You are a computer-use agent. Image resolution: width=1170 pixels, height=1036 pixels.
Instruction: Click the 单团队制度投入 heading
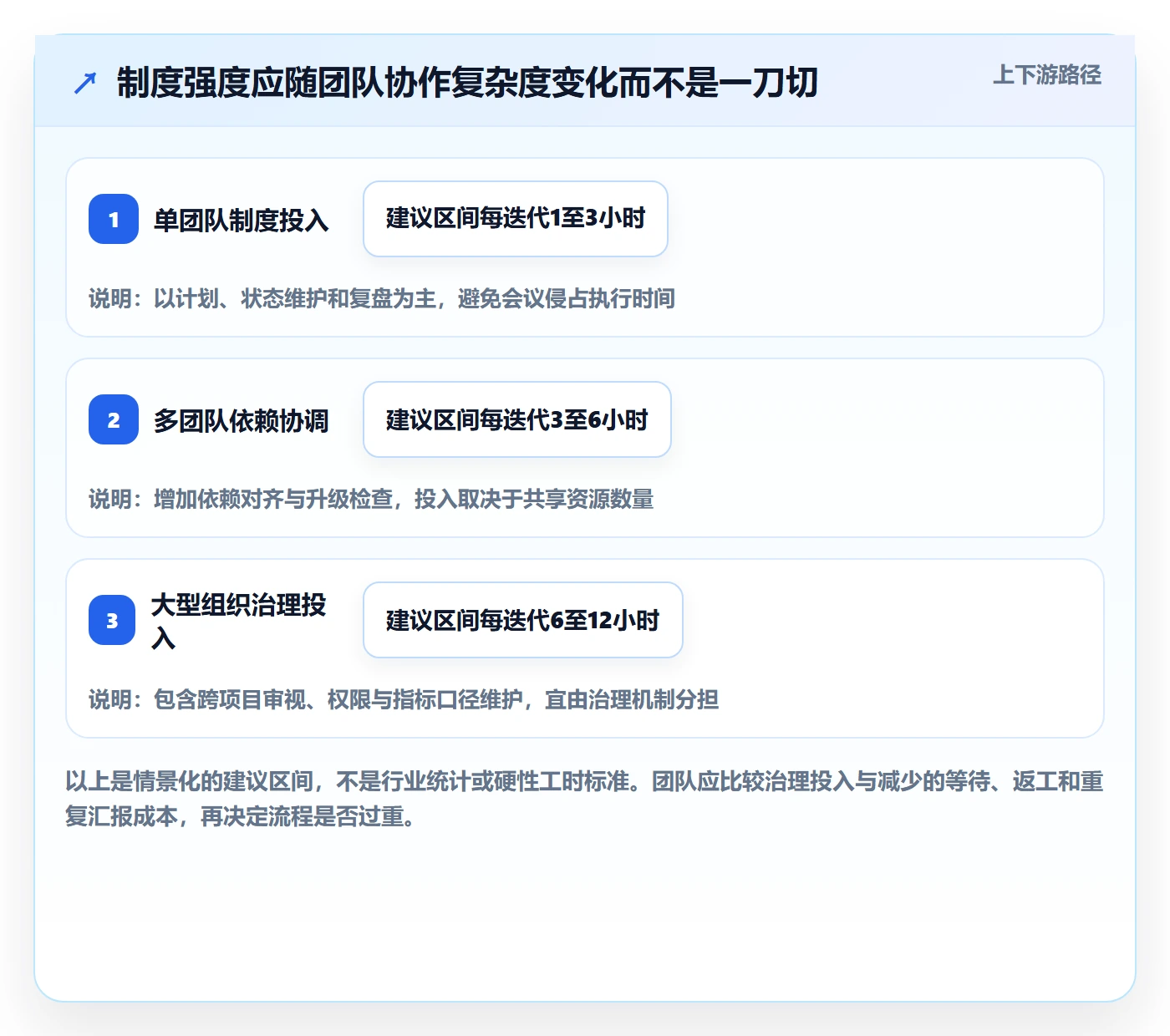point(241,220)
